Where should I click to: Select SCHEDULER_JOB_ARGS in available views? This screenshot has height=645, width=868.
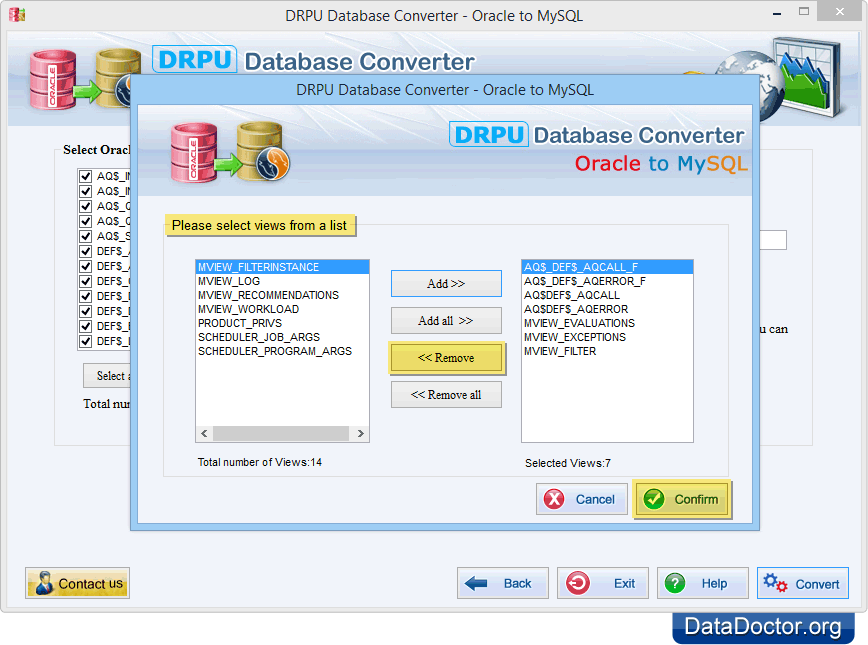point(282,337)
